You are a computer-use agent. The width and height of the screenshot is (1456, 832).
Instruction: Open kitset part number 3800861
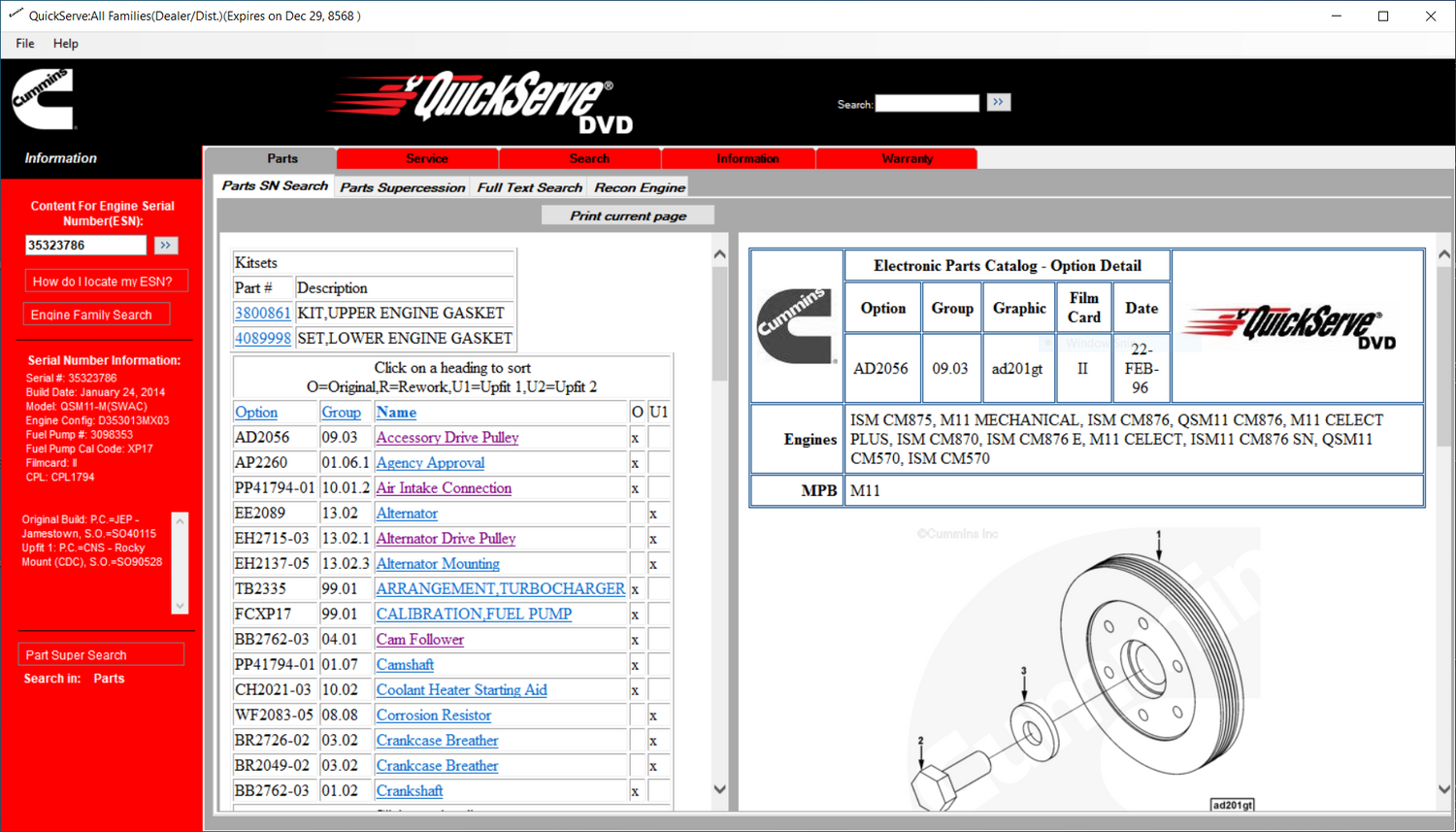263,313
